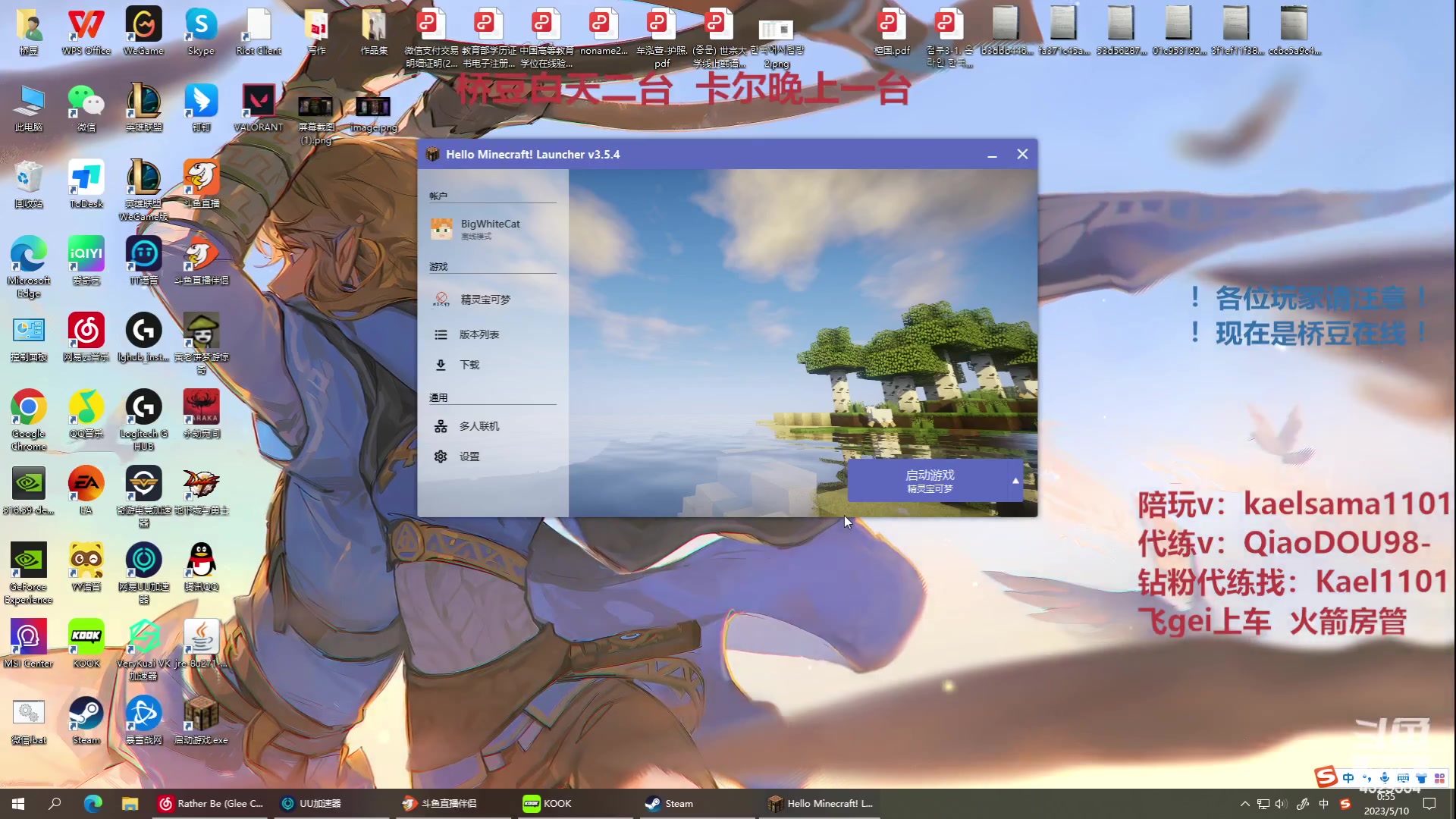The image size is (1456, 819).
Task: Open 暴雪战网 Battle.net desktop icon
Action: pos(143,720)
